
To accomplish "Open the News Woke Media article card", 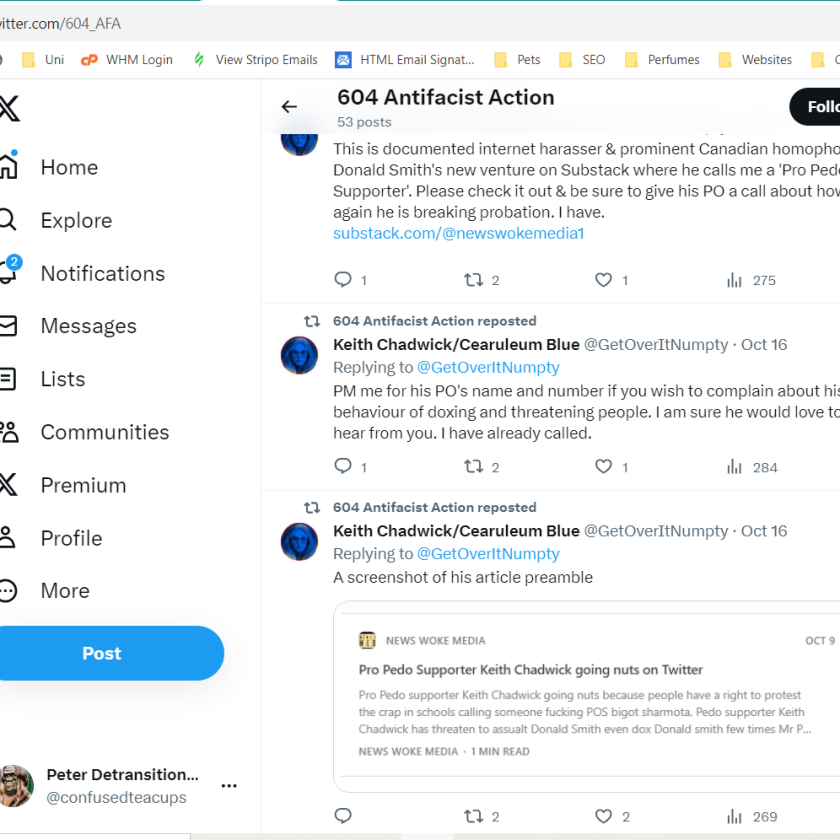I will (x=587, y=696).
